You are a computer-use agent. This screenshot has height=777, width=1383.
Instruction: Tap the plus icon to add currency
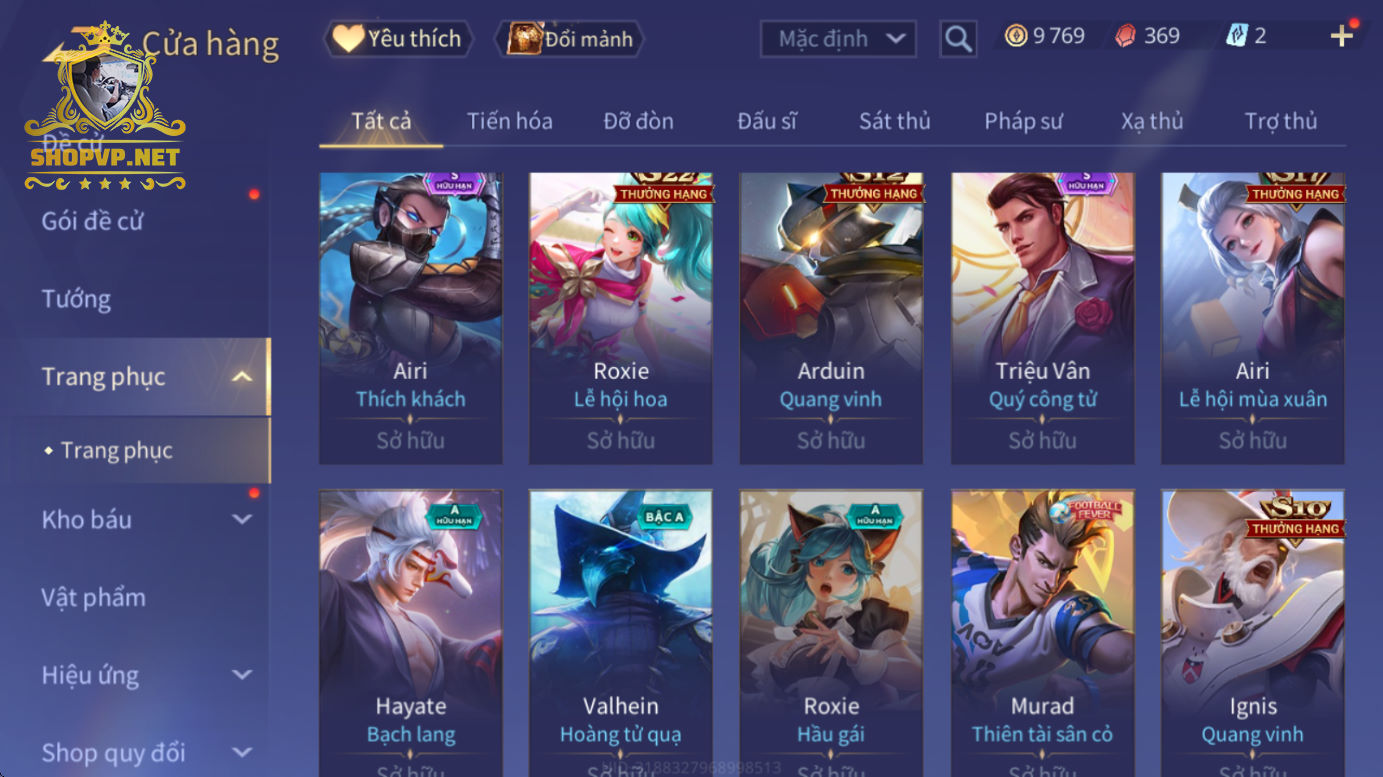[1341, 37]
